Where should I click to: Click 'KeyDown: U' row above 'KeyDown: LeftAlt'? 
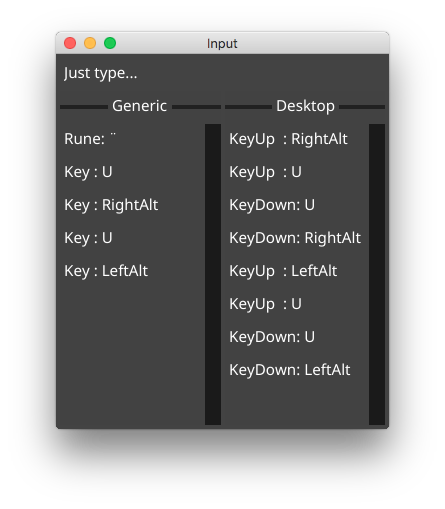pyautogui.click(x=272, y=337)
